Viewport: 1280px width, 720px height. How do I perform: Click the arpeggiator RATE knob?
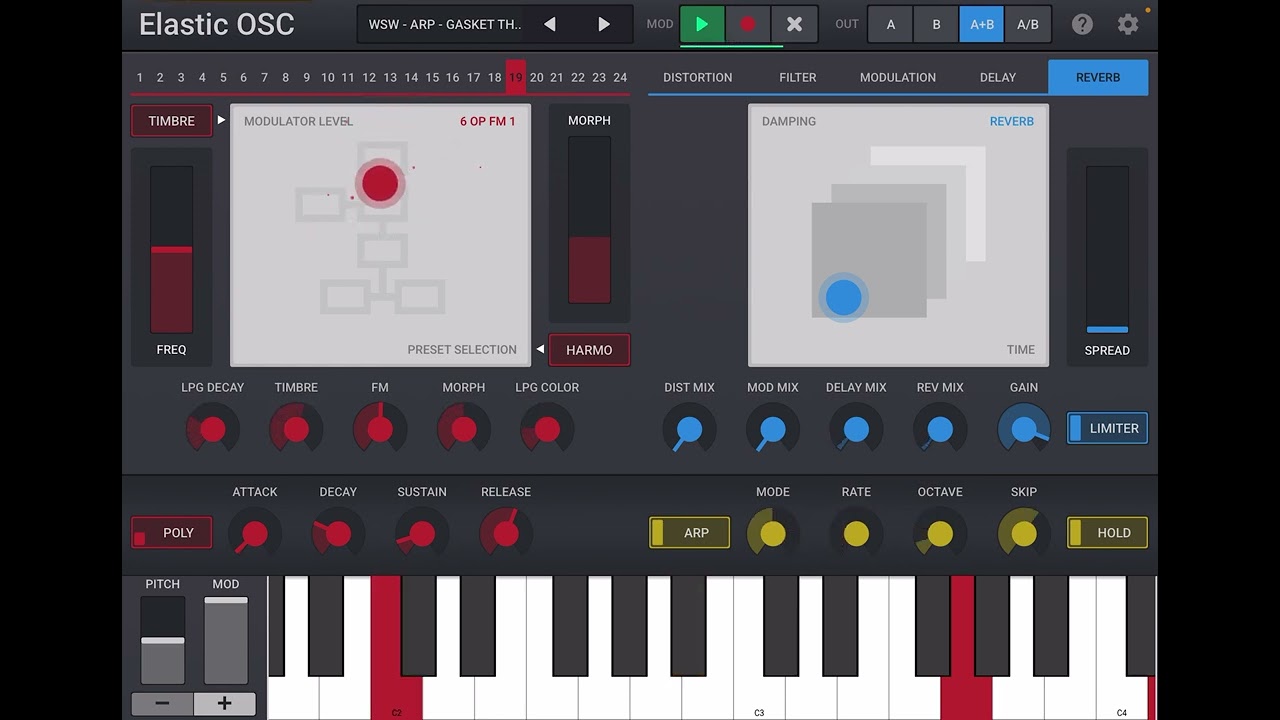(x=856, y=534)
